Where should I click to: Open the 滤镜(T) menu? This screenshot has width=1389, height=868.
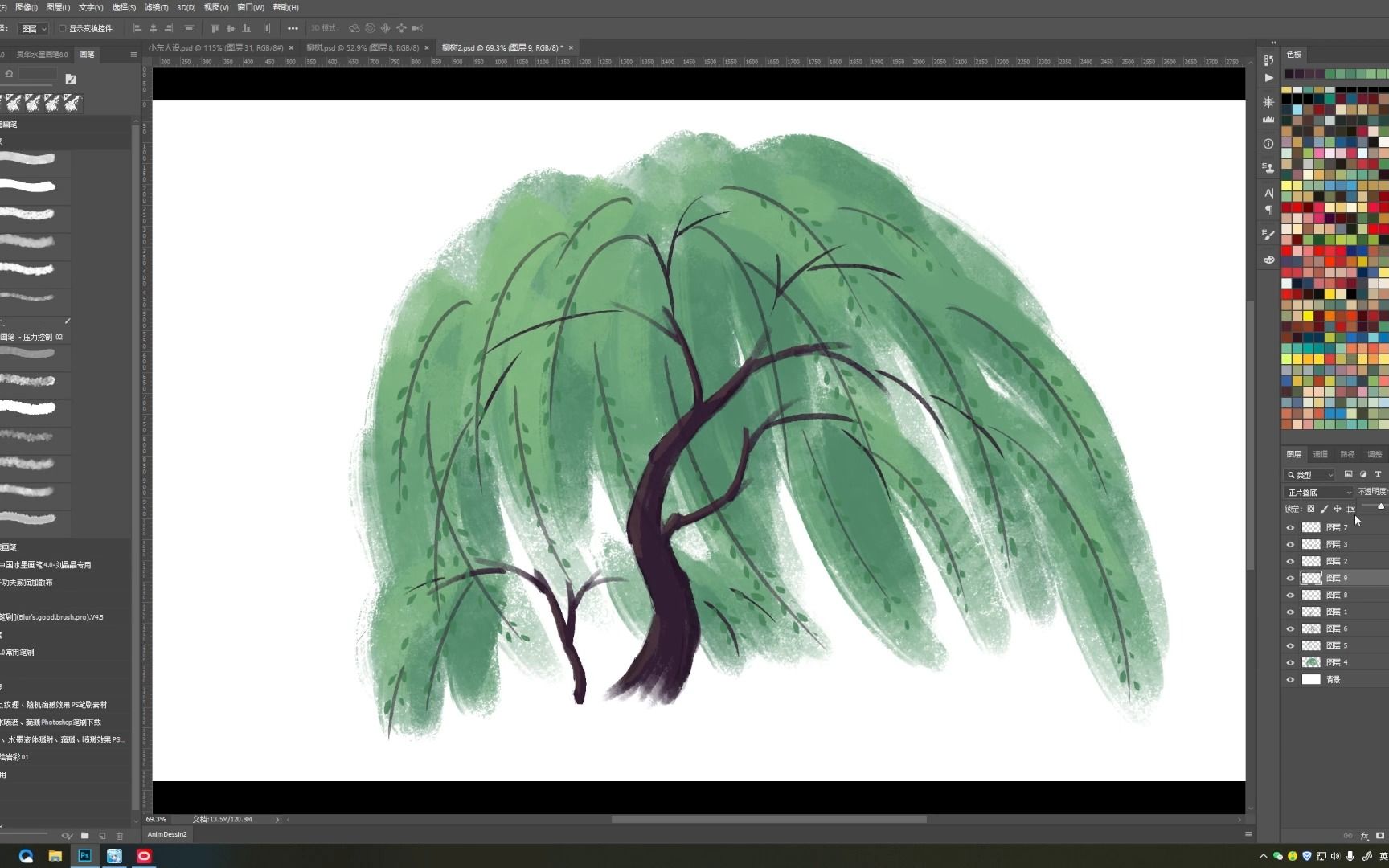click(157, 7)
